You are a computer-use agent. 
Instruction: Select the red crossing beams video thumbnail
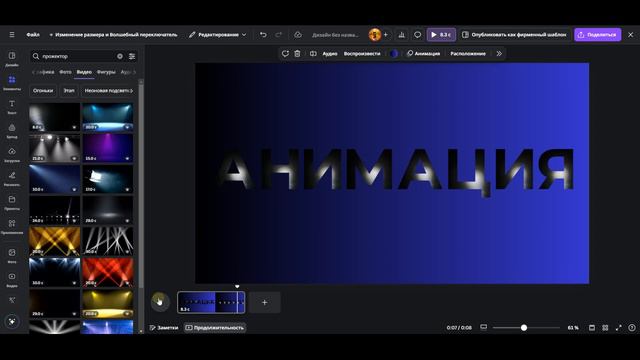108,272
